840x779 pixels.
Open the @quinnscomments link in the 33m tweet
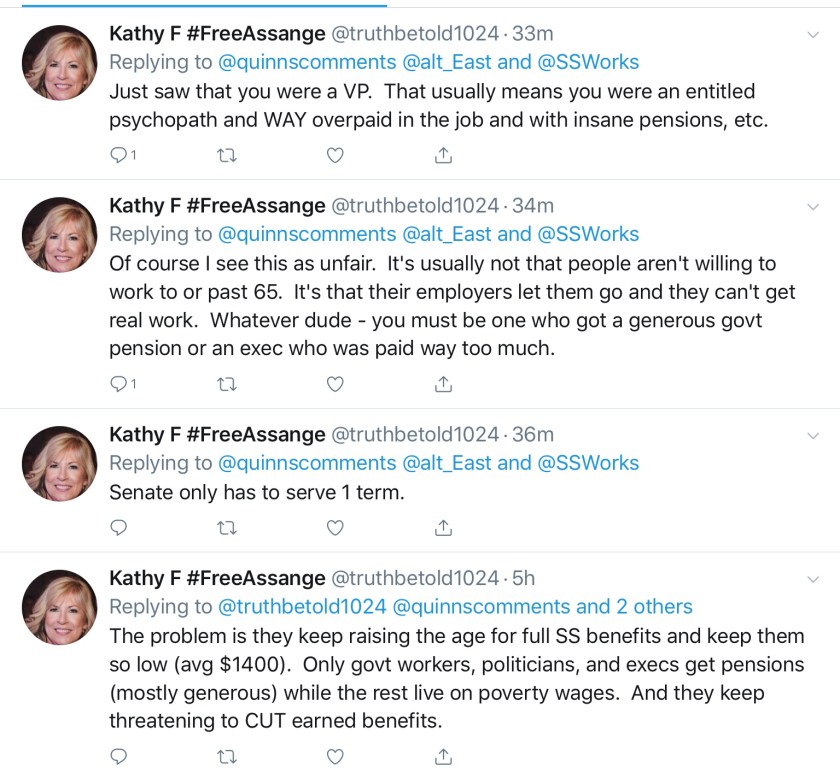point(307,62)
